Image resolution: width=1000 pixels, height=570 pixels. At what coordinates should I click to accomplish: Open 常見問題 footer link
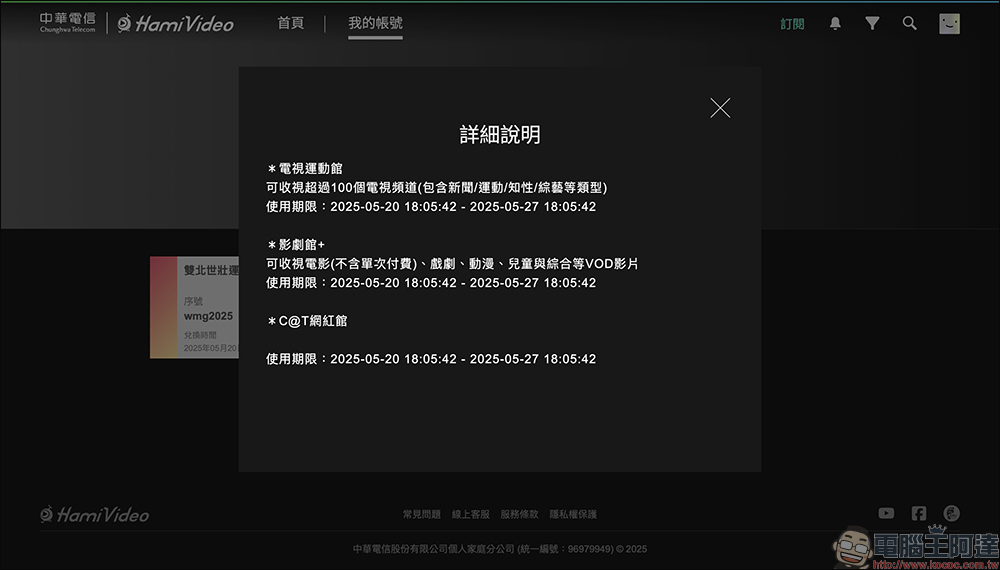(x=422, y=514)
